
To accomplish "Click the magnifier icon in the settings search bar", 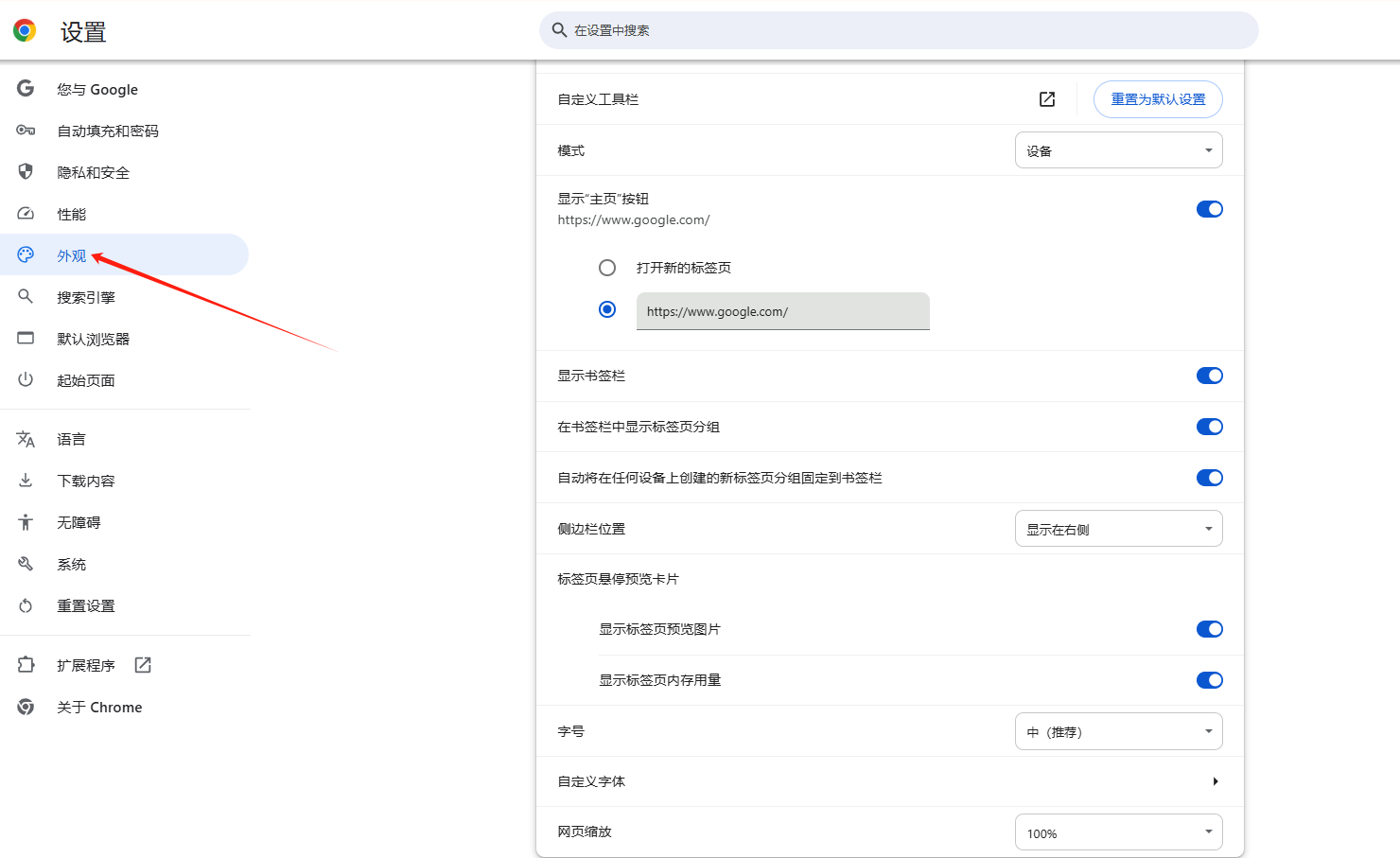I will pyautogui.click(x=559, y=30).
